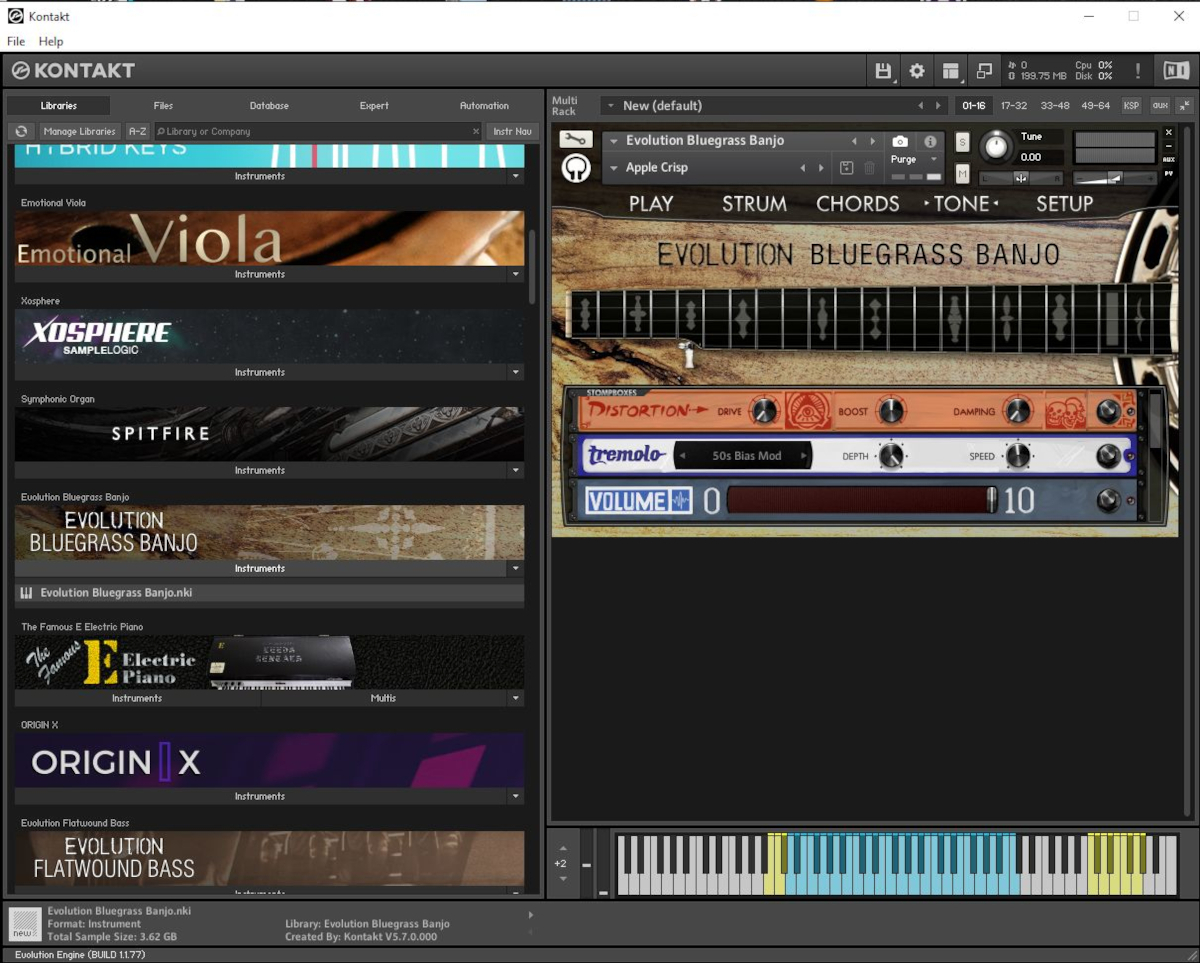This screenshot has width=1200, height=963.
Task: Click the minimized view icon in header
Action: click(985, 71)
